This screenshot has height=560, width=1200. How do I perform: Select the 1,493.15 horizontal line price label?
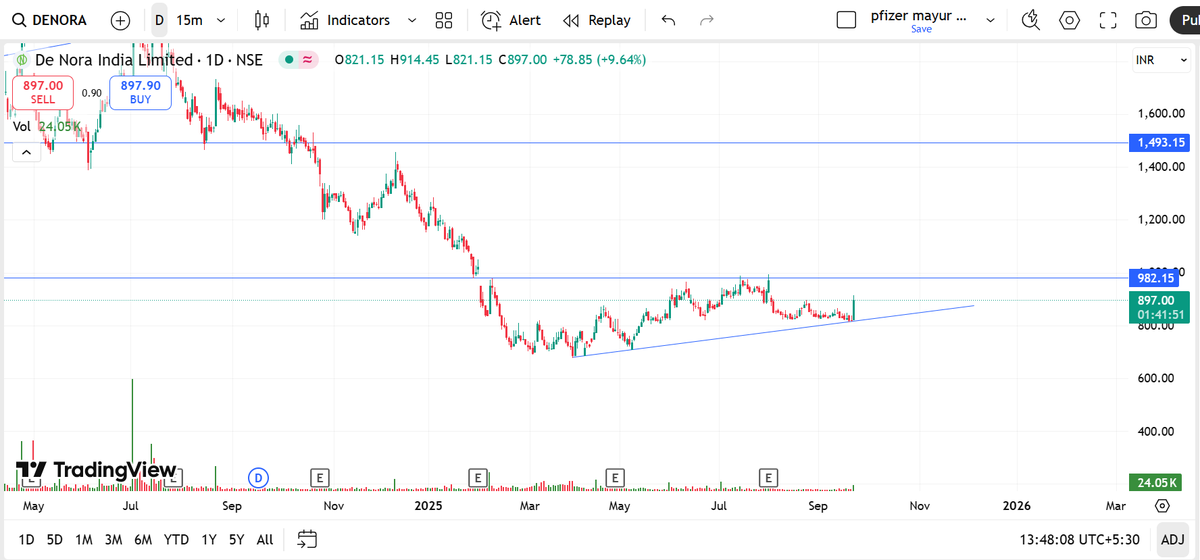coord(1161,143)
